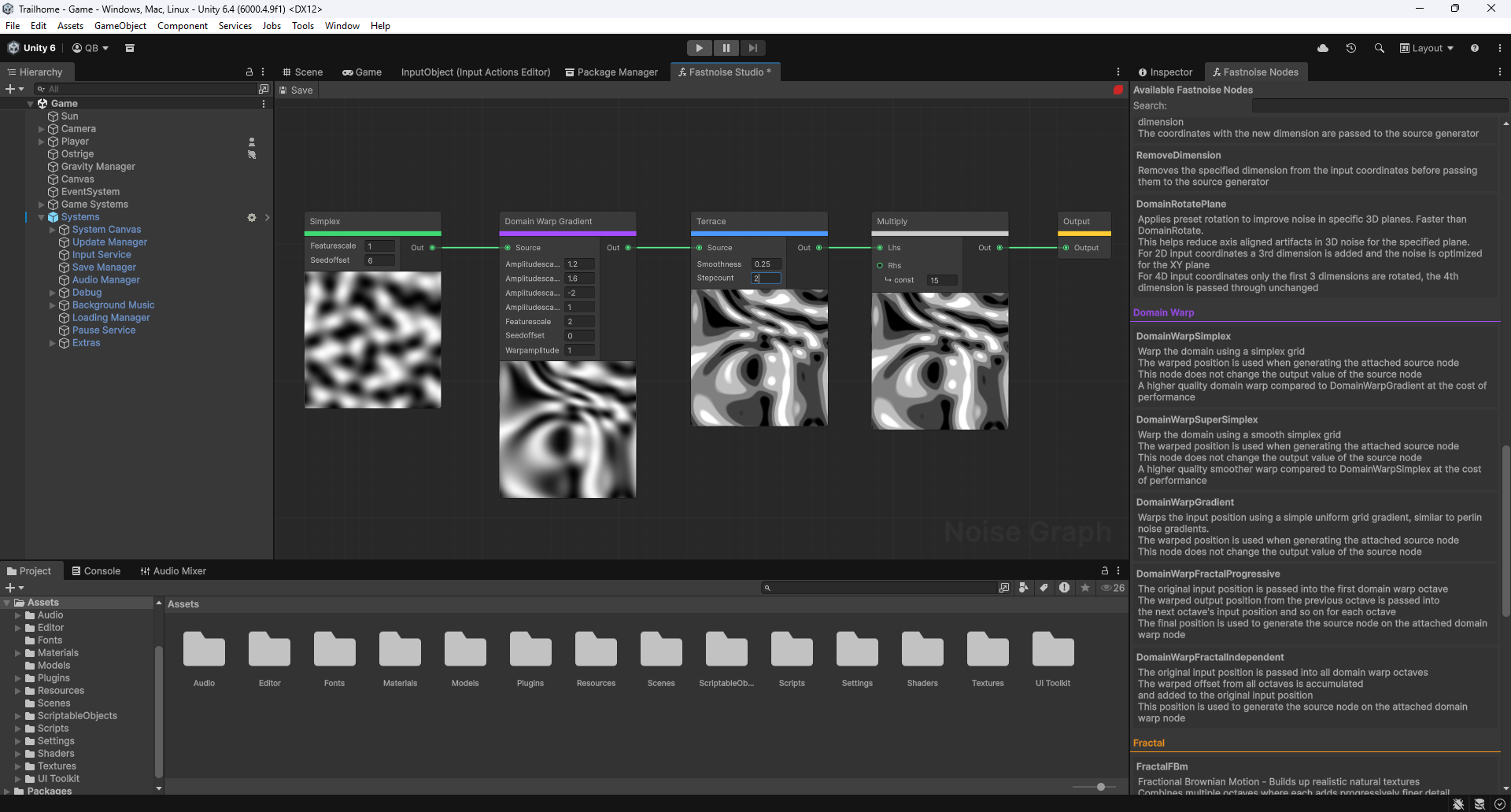Click the main toolbar kebab menu
Screen dimensions: 1511x812
point(1500,48)
